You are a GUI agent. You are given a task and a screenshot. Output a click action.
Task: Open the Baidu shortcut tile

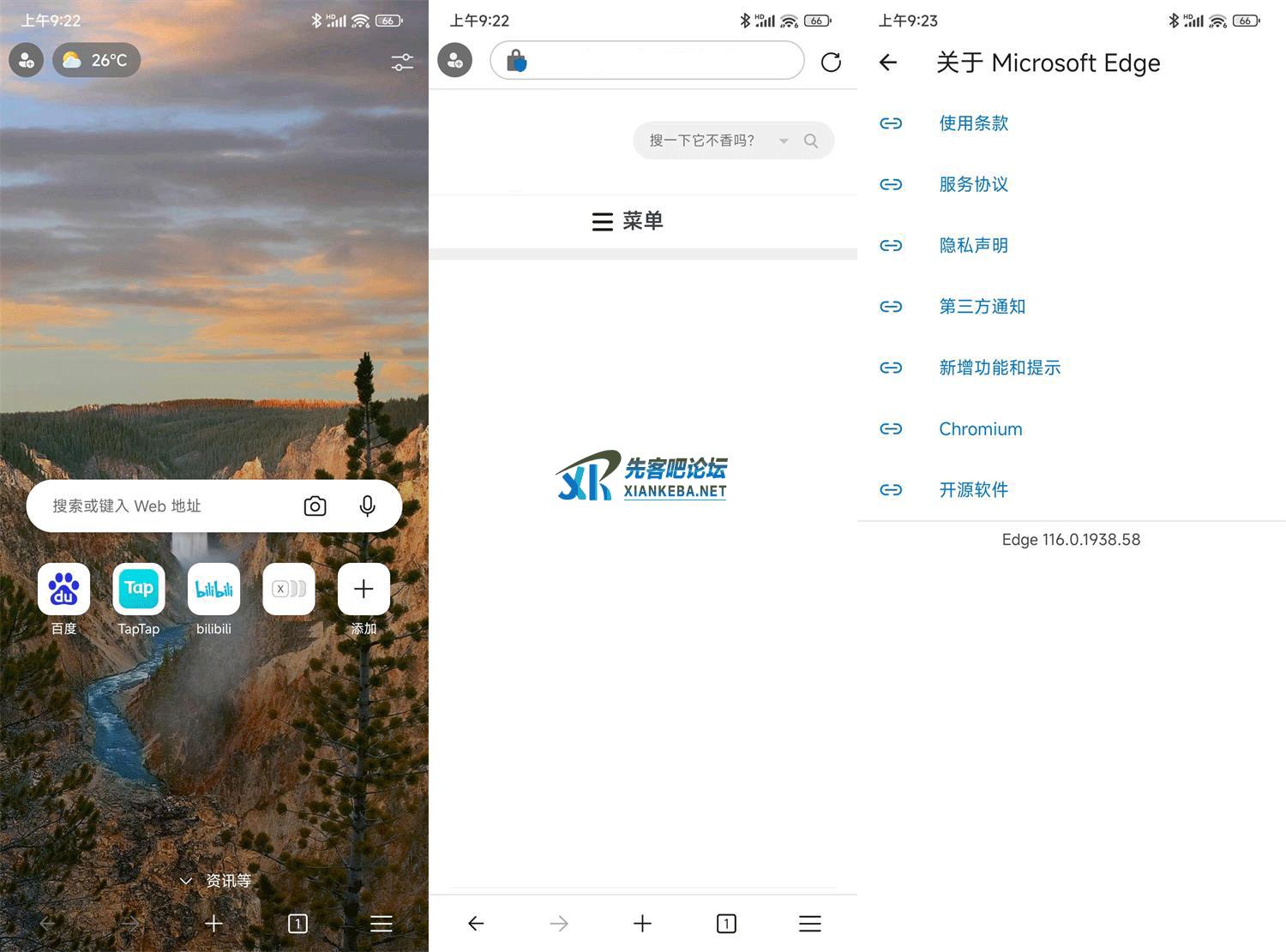point(63,590)
